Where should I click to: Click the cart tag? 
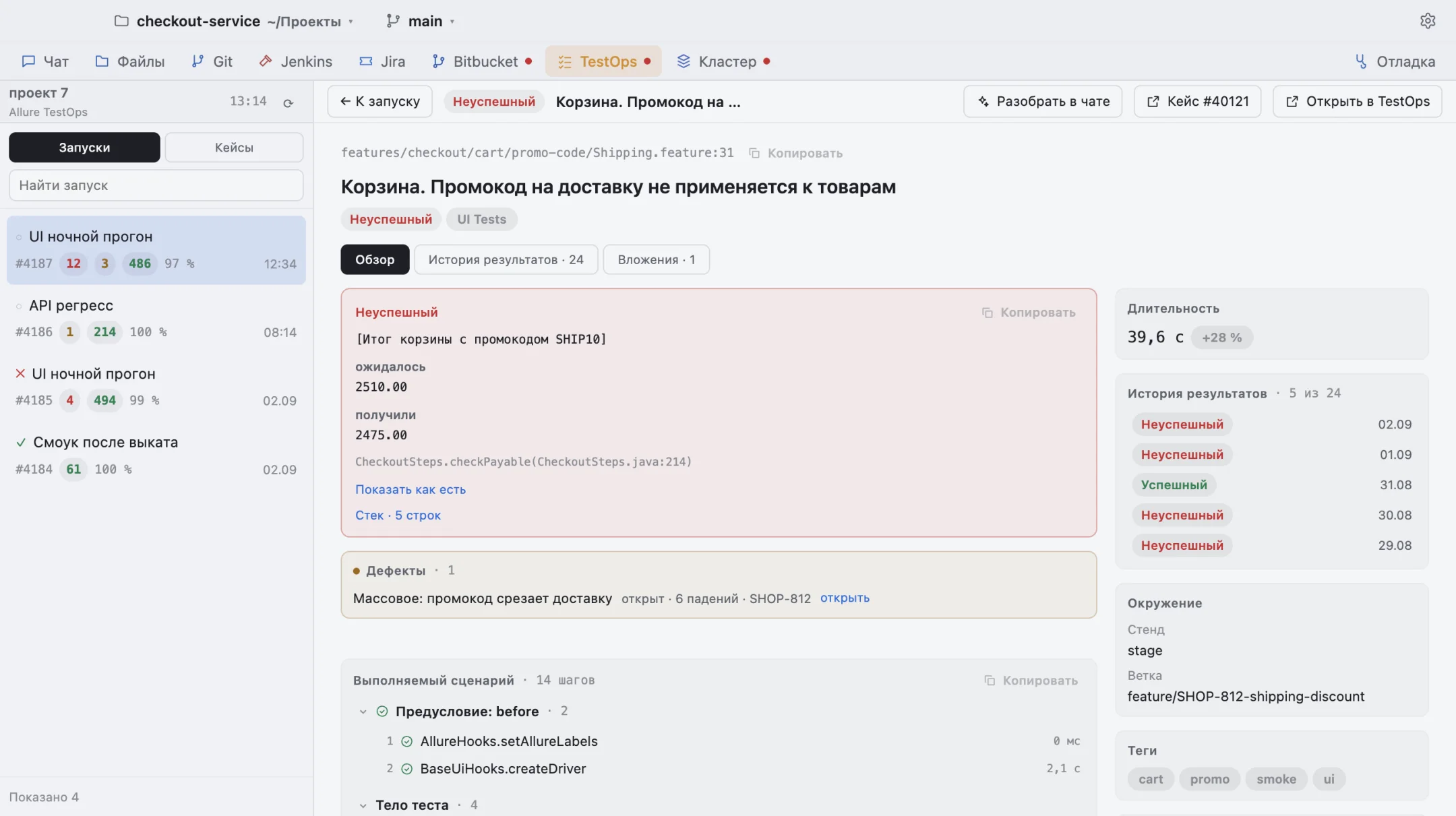pyautogui.click(x=1151, y=779)
